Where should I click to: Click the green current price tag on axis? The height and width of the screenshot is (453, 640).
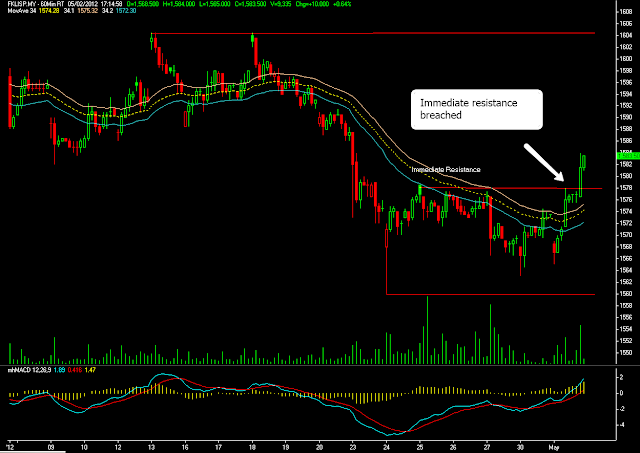(628, 155)
